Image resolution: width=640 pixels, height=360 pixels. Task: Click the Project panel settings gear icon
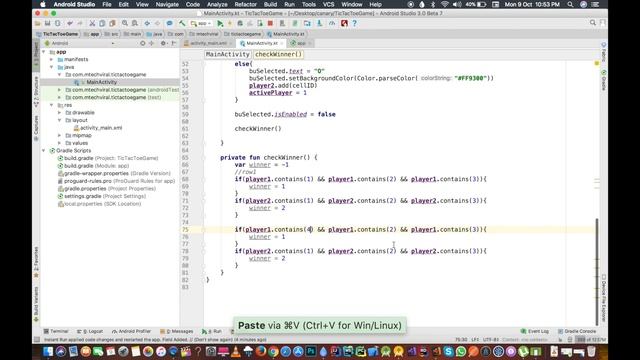[163, 43]
